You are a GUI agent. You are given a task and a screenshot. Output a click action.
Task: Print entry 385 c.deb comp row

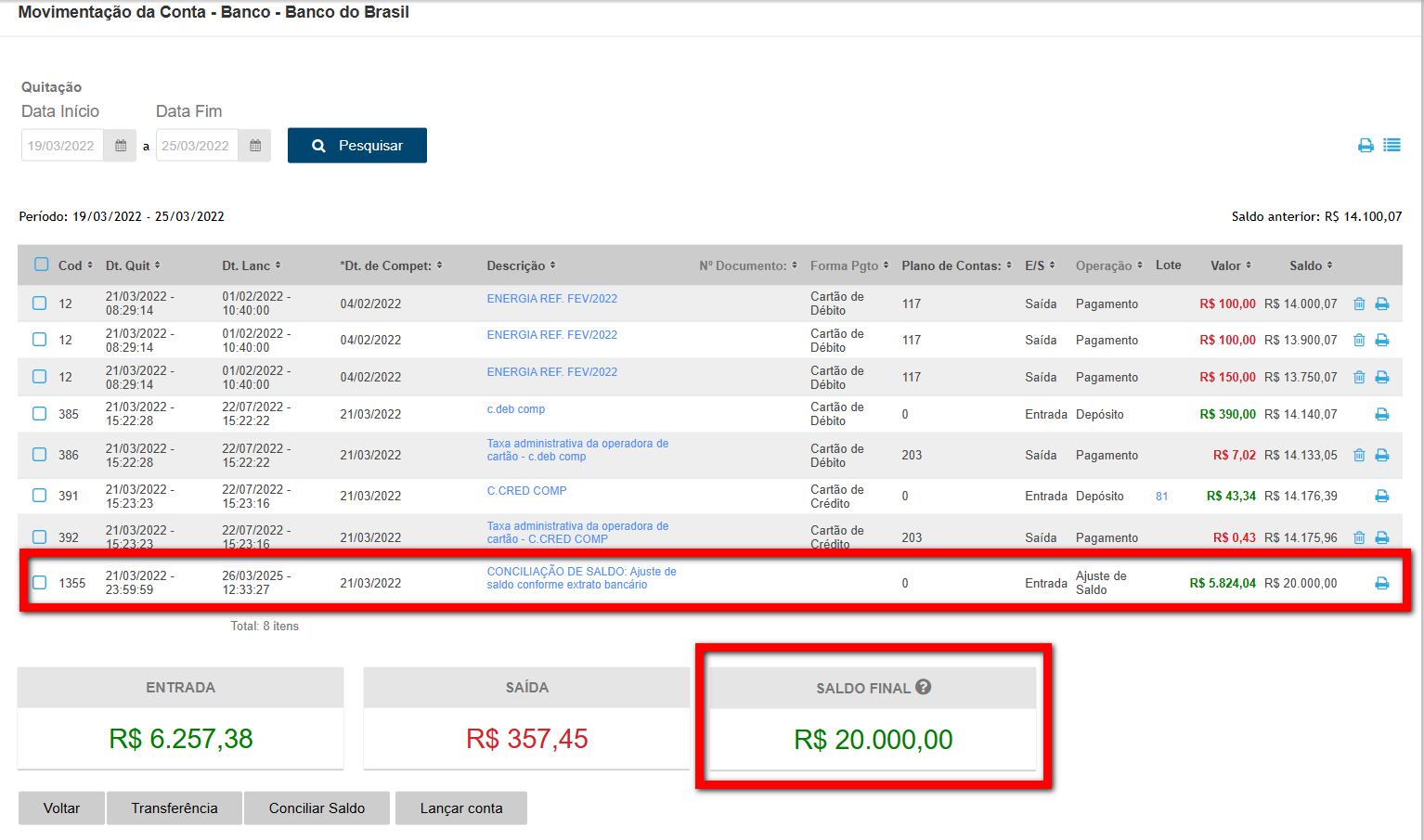[1381, 414]
